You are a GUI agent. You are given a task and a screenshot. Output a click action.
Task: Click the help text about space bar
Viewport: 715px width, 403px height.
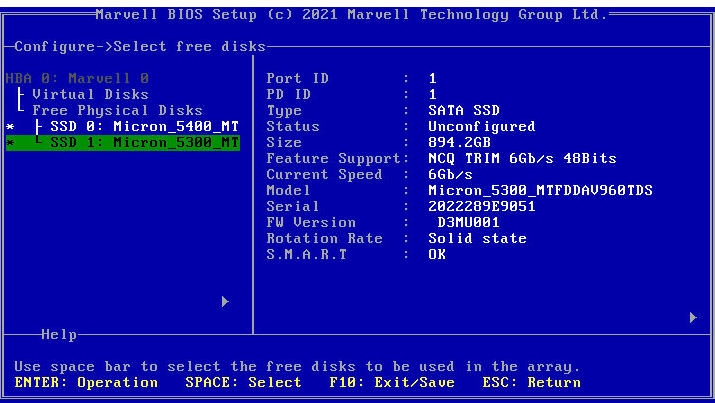[297, 367]
